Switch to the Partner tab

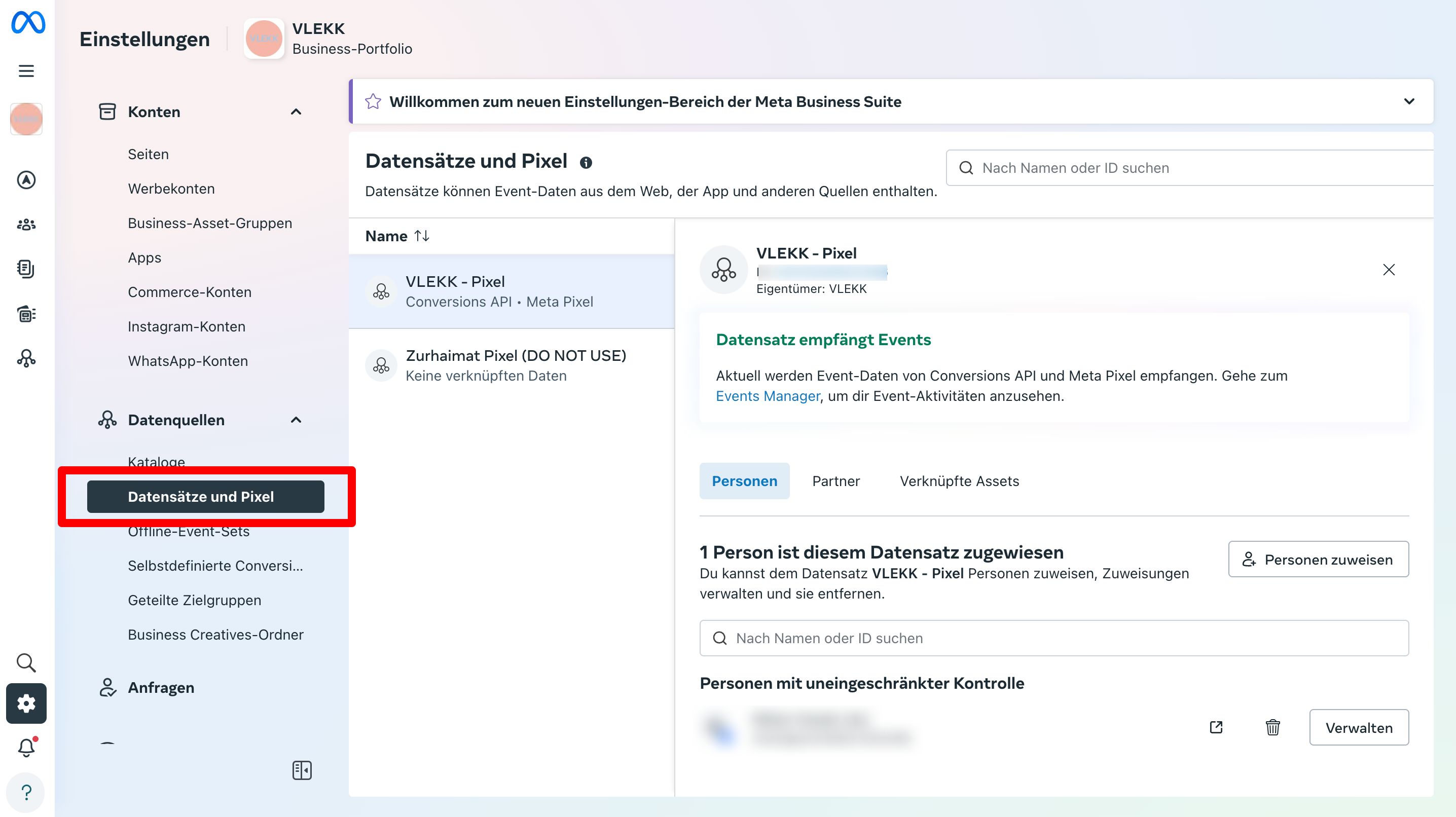pyautogui.click(x=836, y=481)
